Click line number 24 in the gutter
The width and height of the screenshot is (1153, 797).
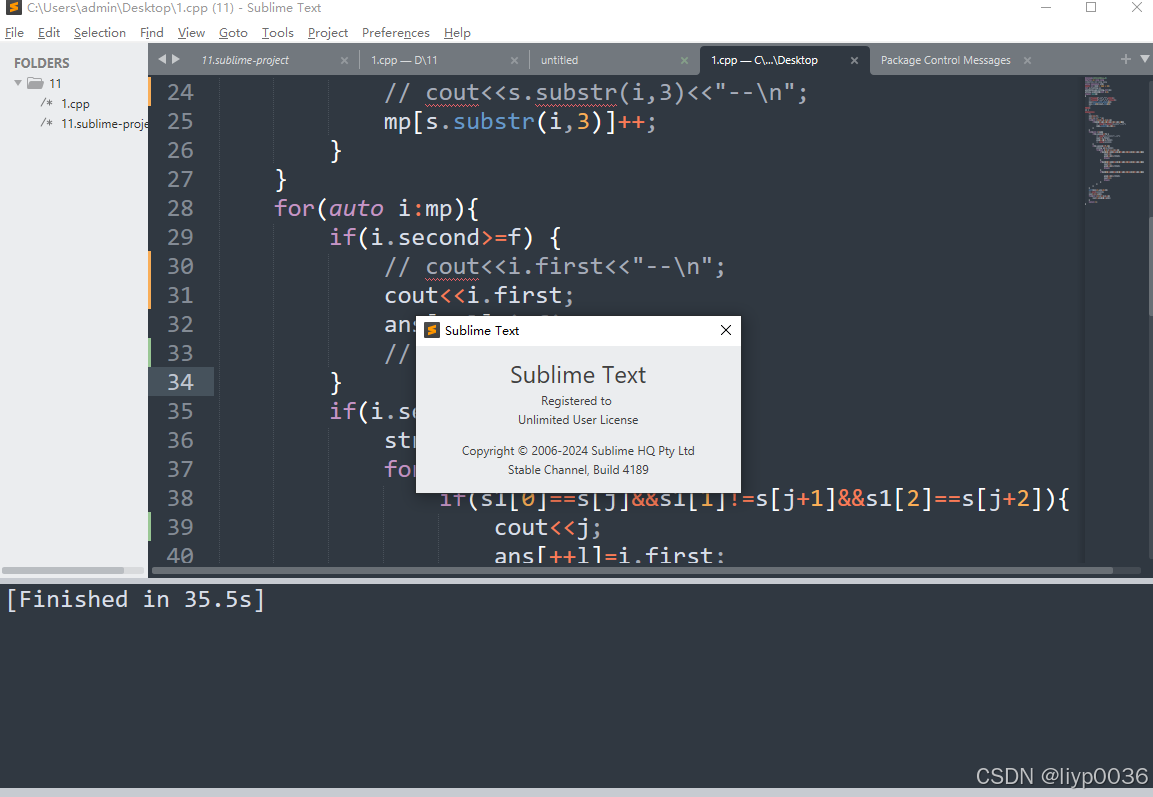(180, 93)
